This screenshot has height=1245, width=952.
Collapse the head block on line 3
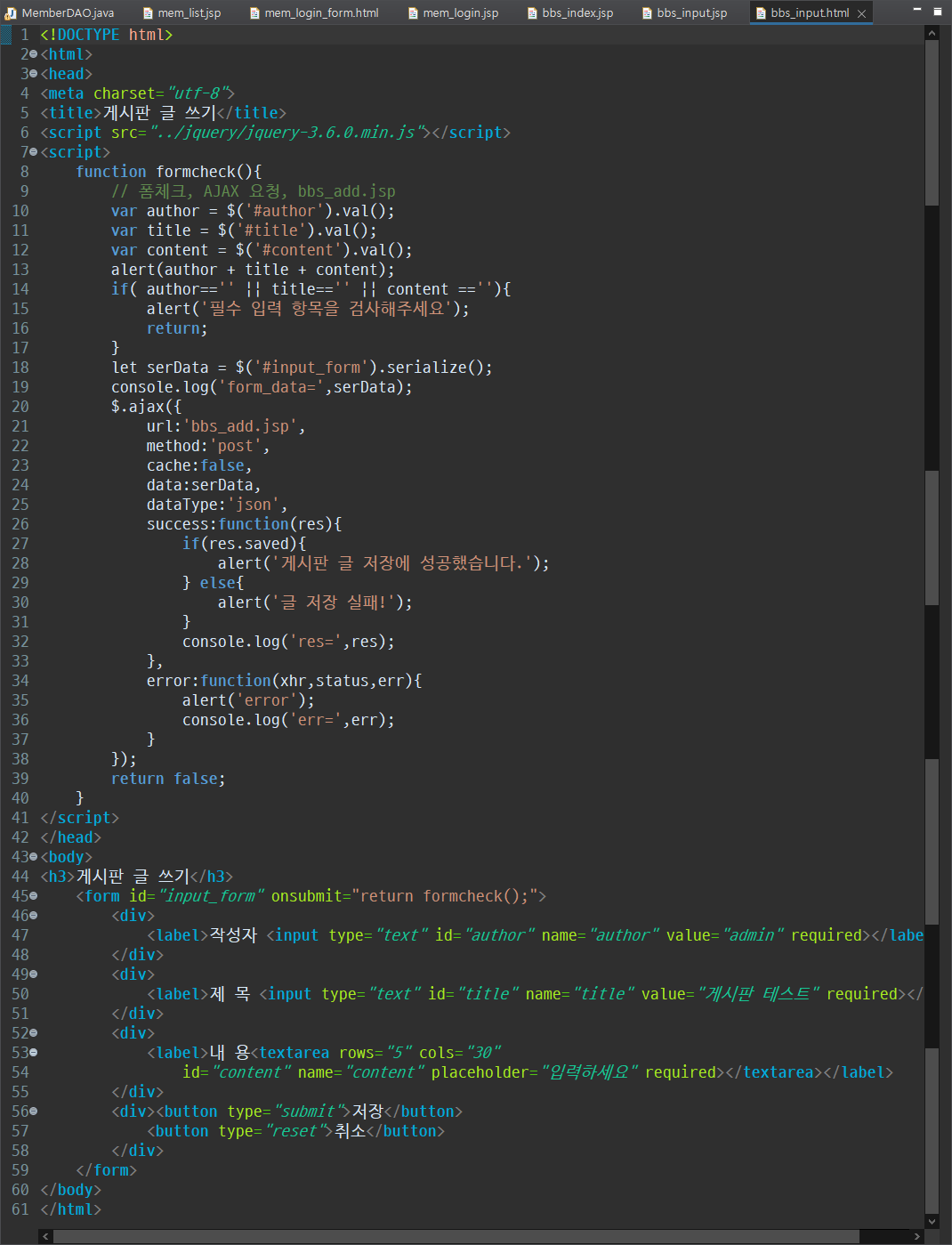click(x=33, y=74)
